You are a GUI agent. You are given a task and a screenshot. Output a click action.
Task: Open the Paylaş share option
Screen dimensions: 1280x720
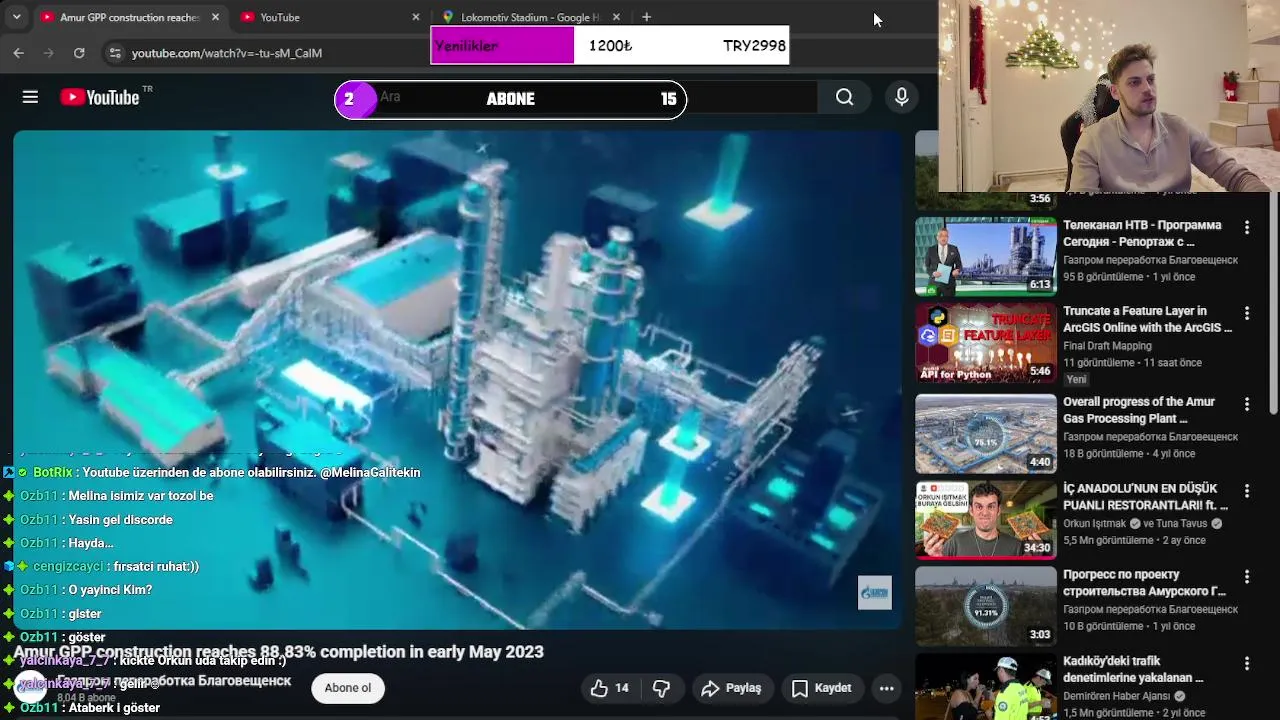731,688
